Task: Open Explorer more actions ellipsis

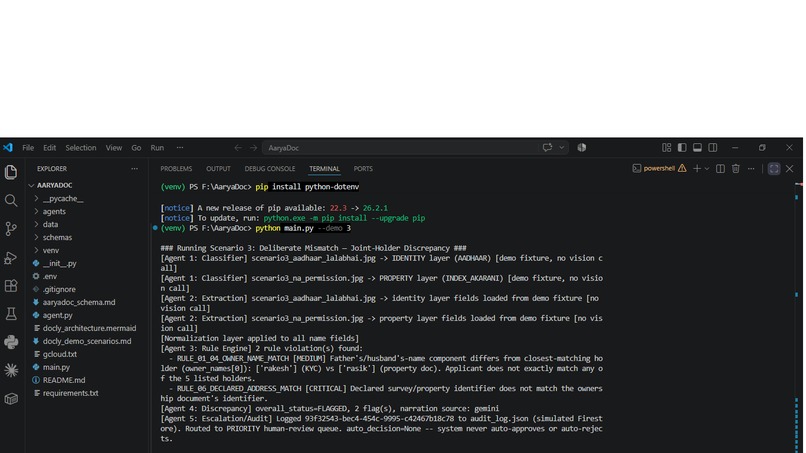Action: (x=134, y=169)
